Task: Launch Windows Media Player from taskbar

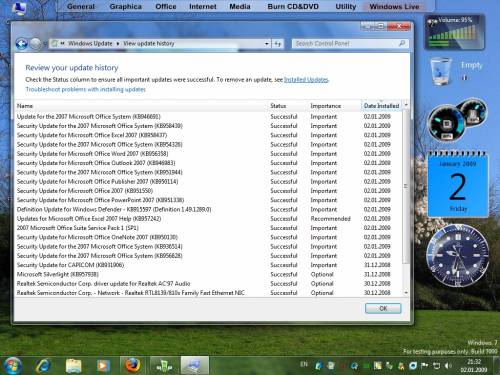Action: [103, 366]
